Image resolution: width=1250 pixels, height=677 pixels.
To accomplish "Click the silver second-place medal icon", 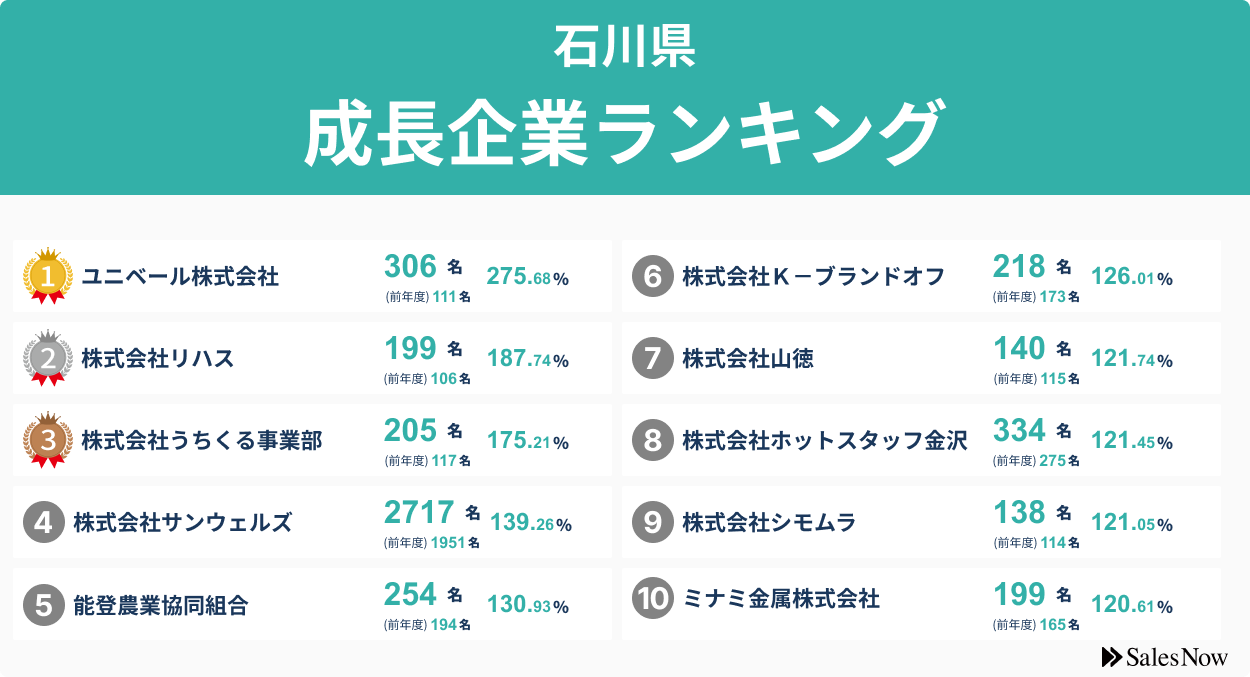I will [x=48, y=358].
